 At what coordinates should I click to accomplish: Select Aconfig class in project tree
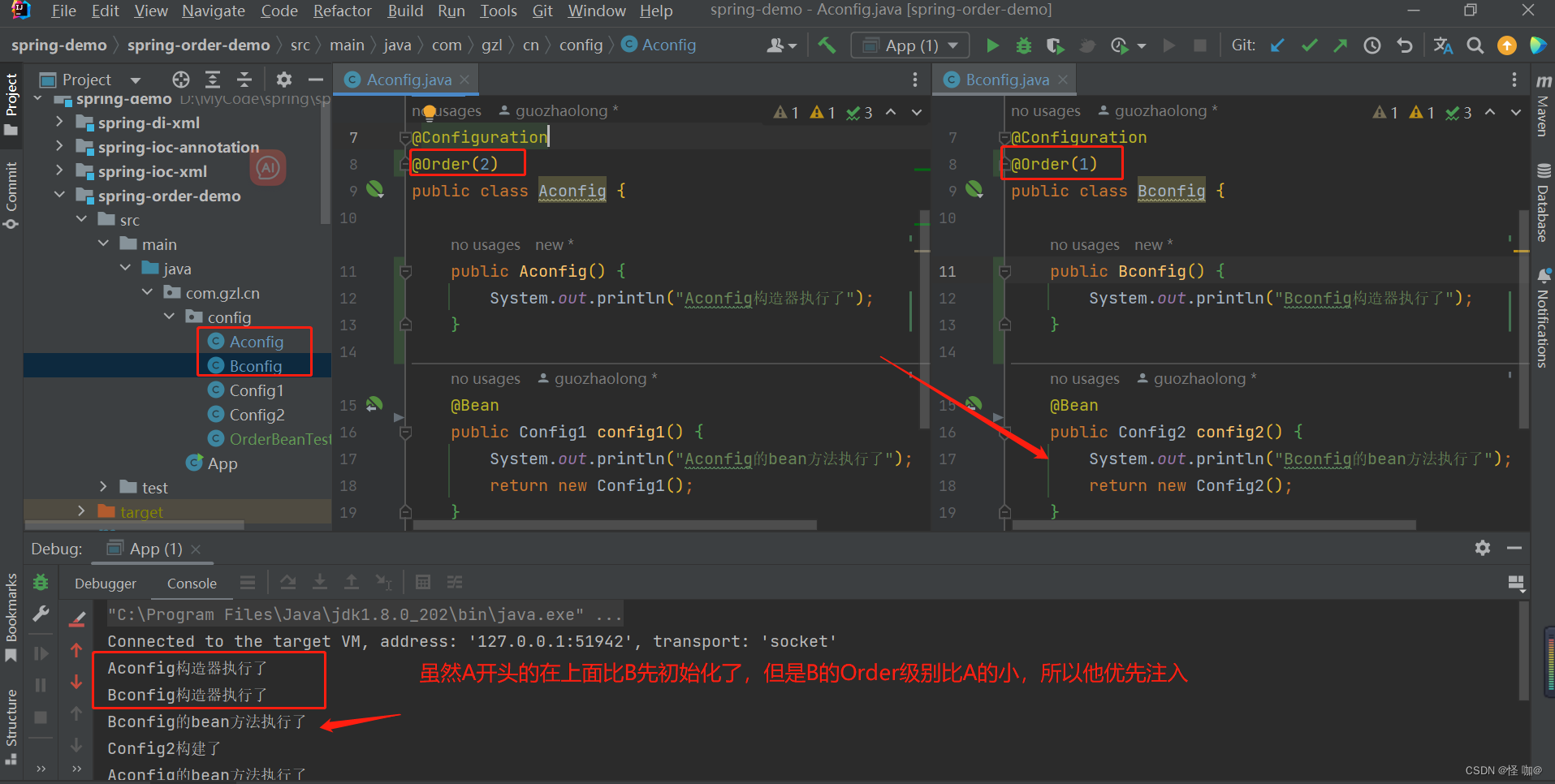pyautogui.click(x=256, y=342)
